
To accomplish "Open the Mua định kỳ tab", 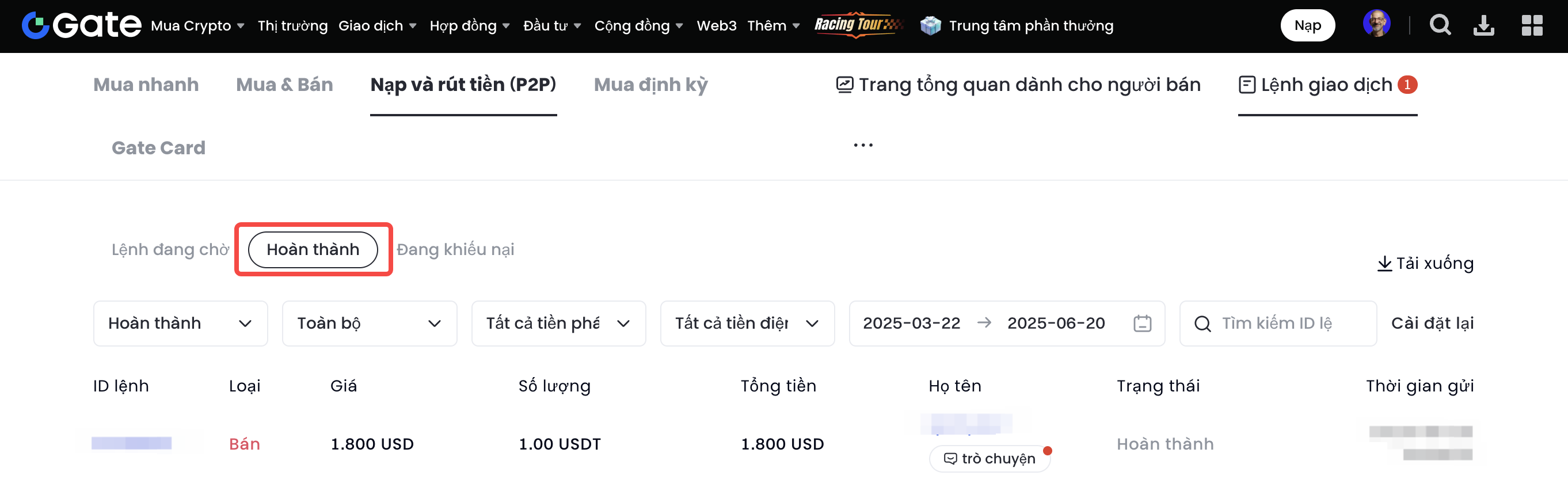I will pyautogui.click(x=650, y=85).
